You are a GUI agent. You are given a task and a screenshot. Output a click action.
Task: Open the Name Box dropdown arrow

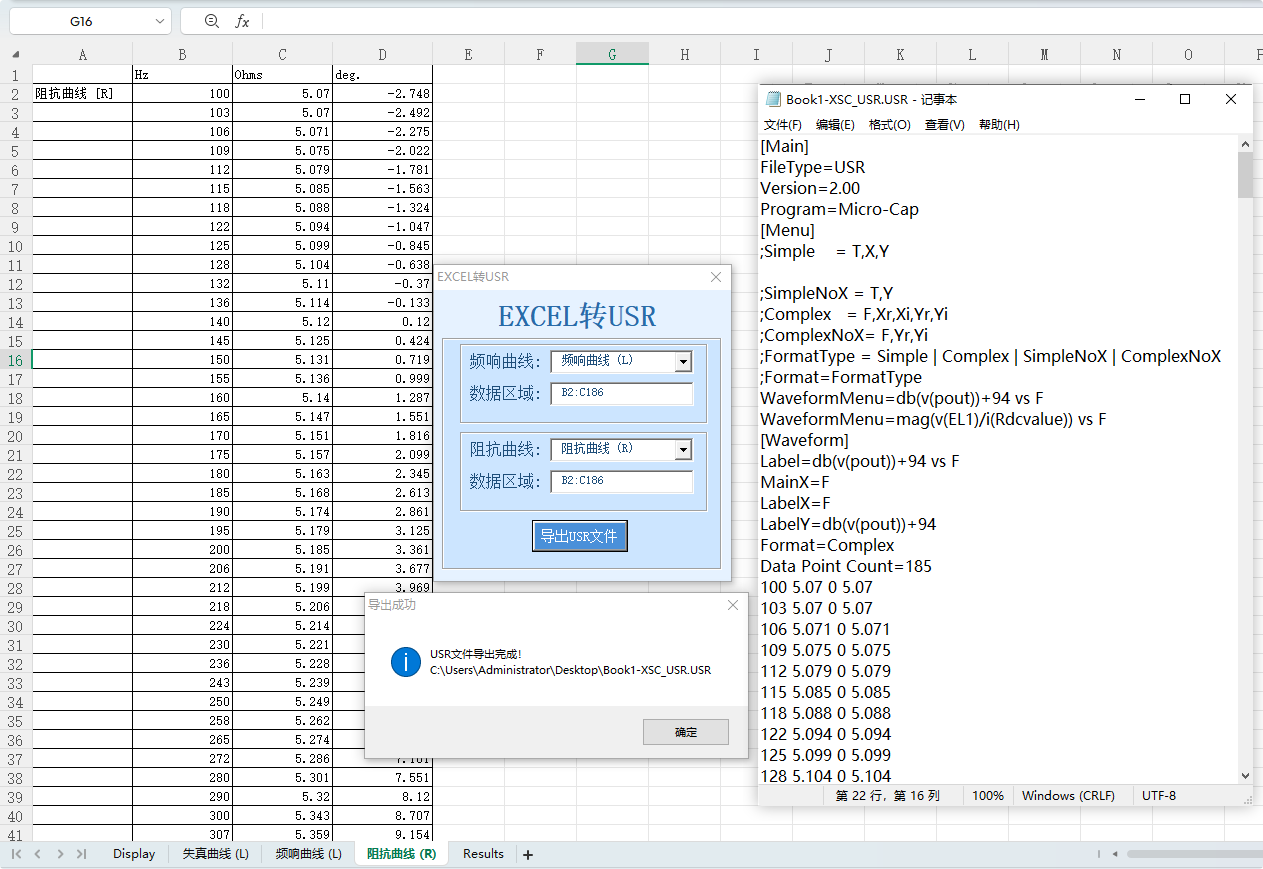[x=161, y=21]
